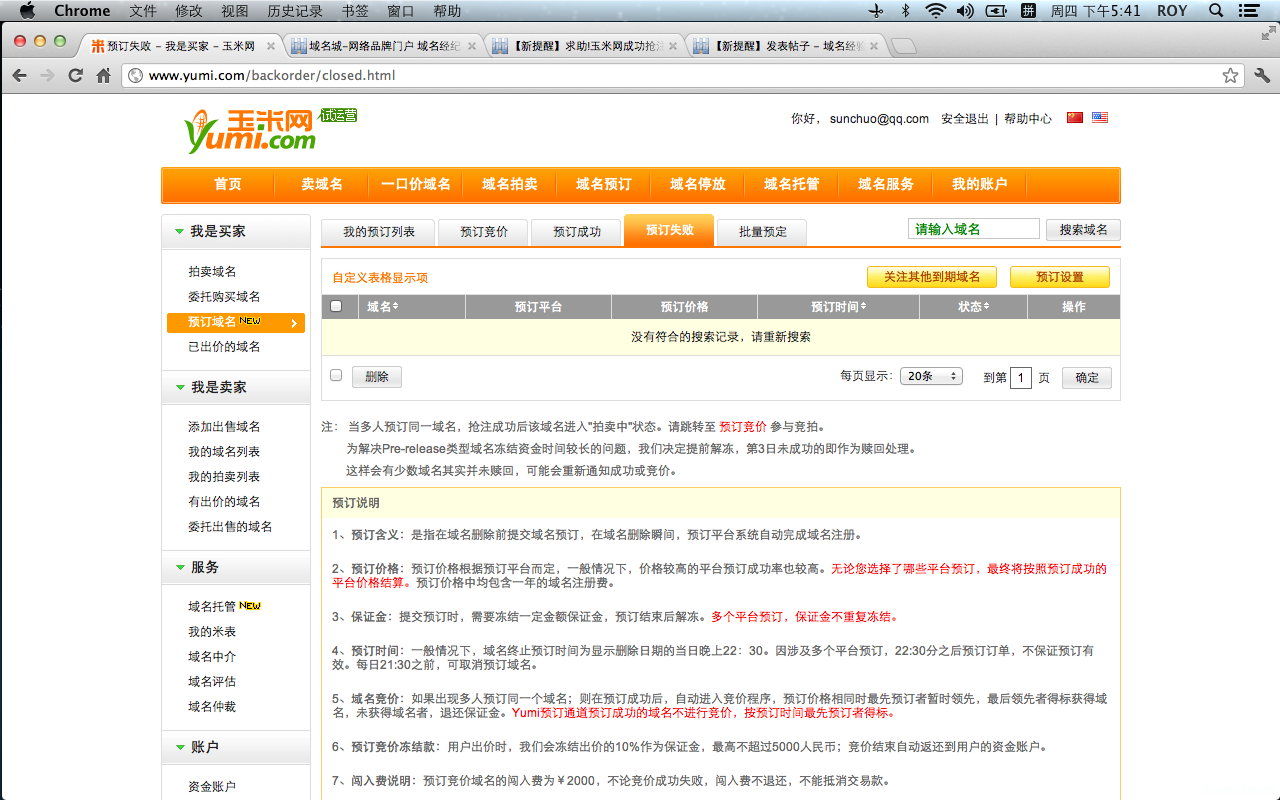Viewport: 1280px width, 800px height.
Task: Open Spotlight search in the menu bar
Action: (x=1215, y=11)
